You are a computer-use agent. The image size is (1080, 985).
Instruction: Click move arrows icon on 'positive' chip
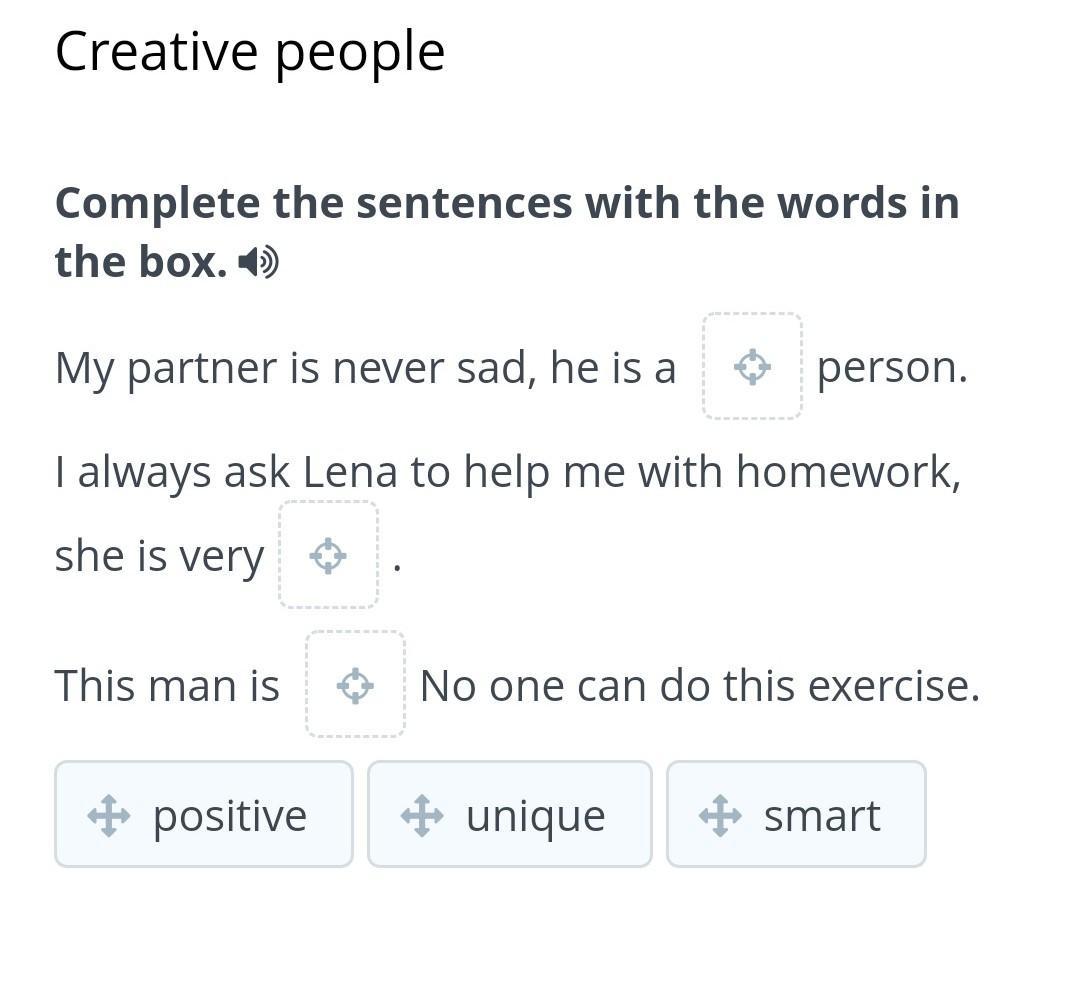coord(108,815)
